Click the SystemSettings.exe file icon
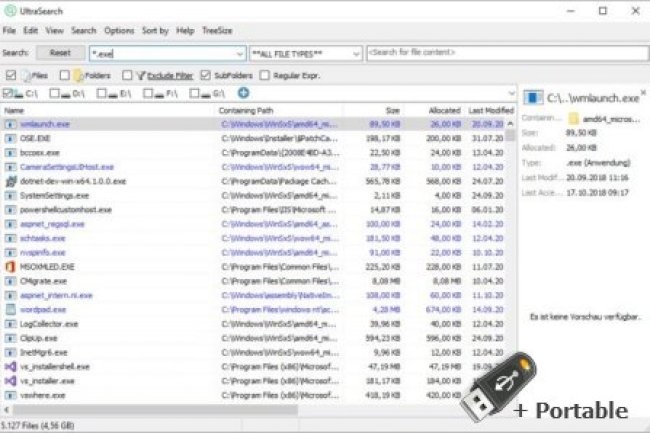The image size is (650, 433). 10,196
